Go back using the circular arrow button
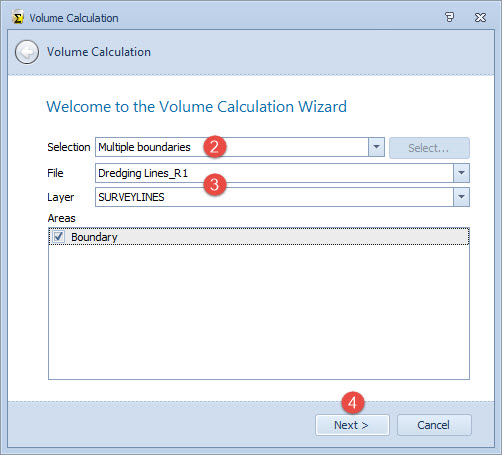 coord(27,52)
